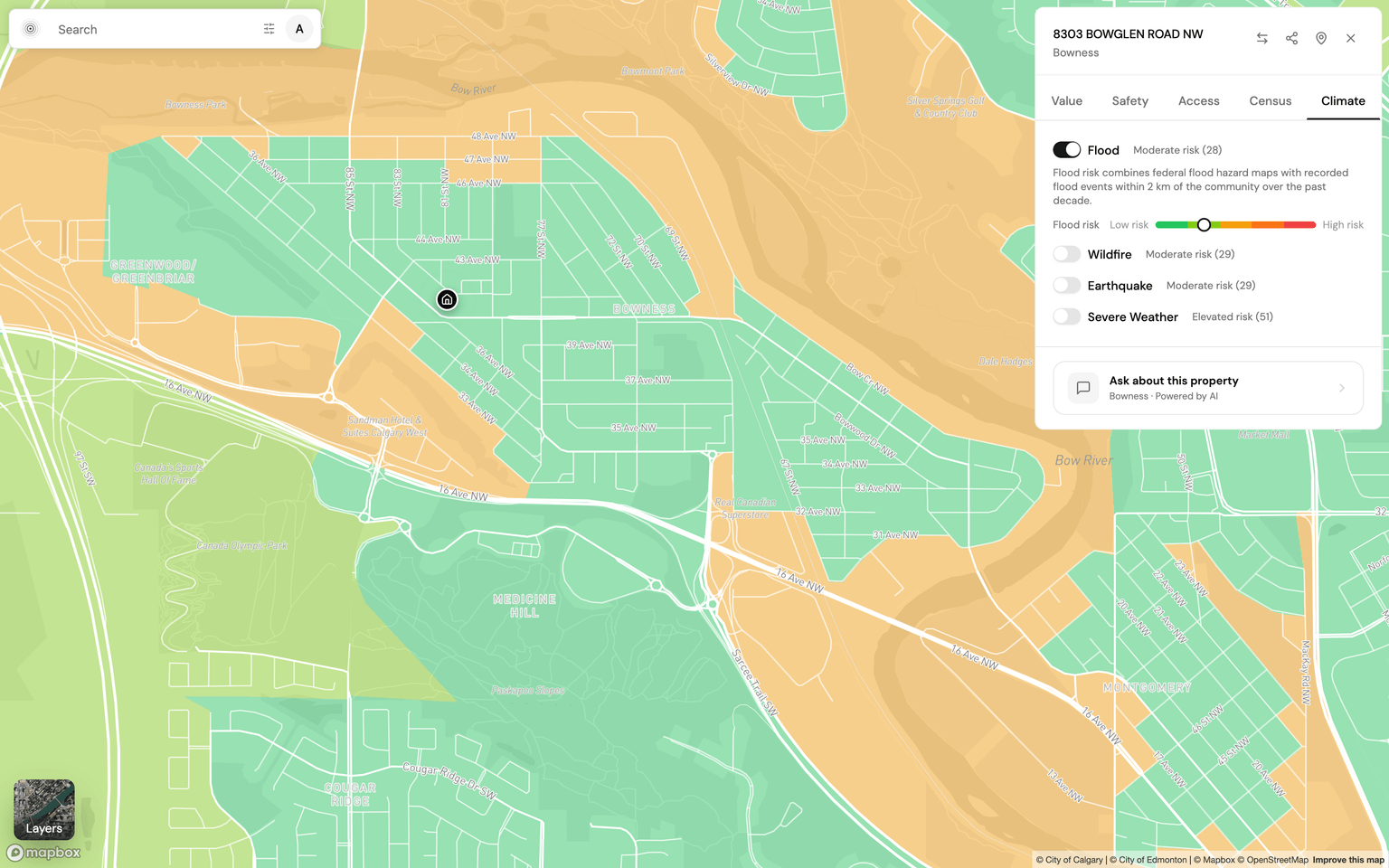Click the Real Canadian Superstore map label

tap(745, 508)
